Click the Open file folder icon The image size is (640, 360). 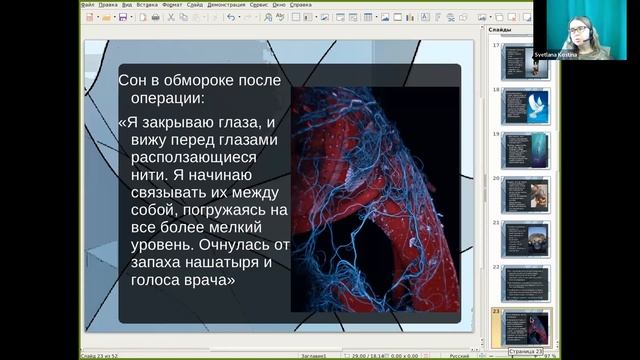click(x=107, y=18)
